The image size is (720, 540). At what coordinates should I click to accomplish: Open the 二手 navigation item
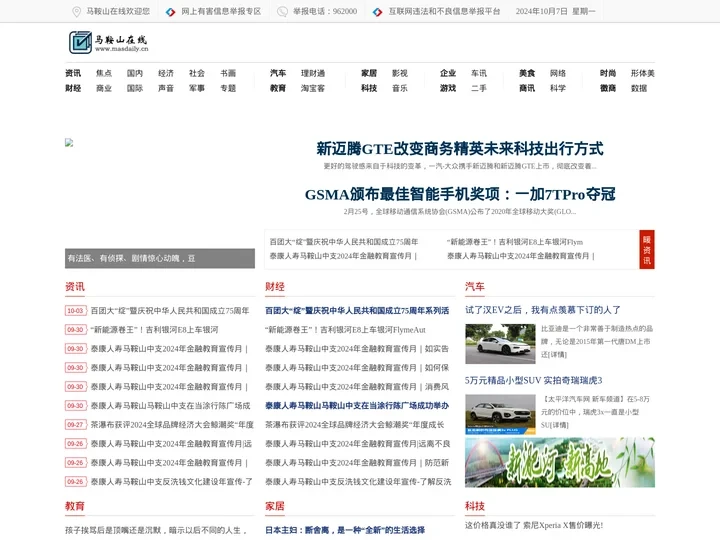point(478,88)
